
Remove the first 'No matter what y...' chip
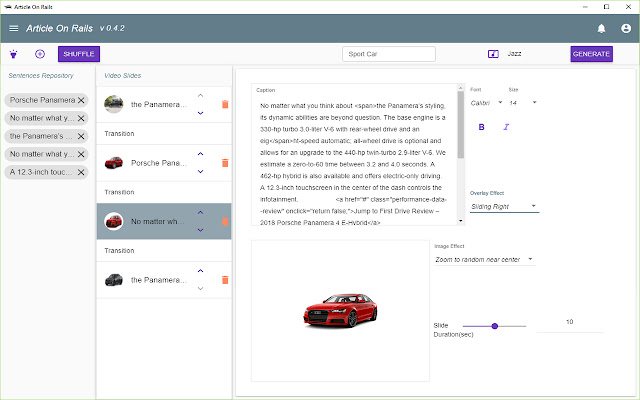tap(81, 118)
